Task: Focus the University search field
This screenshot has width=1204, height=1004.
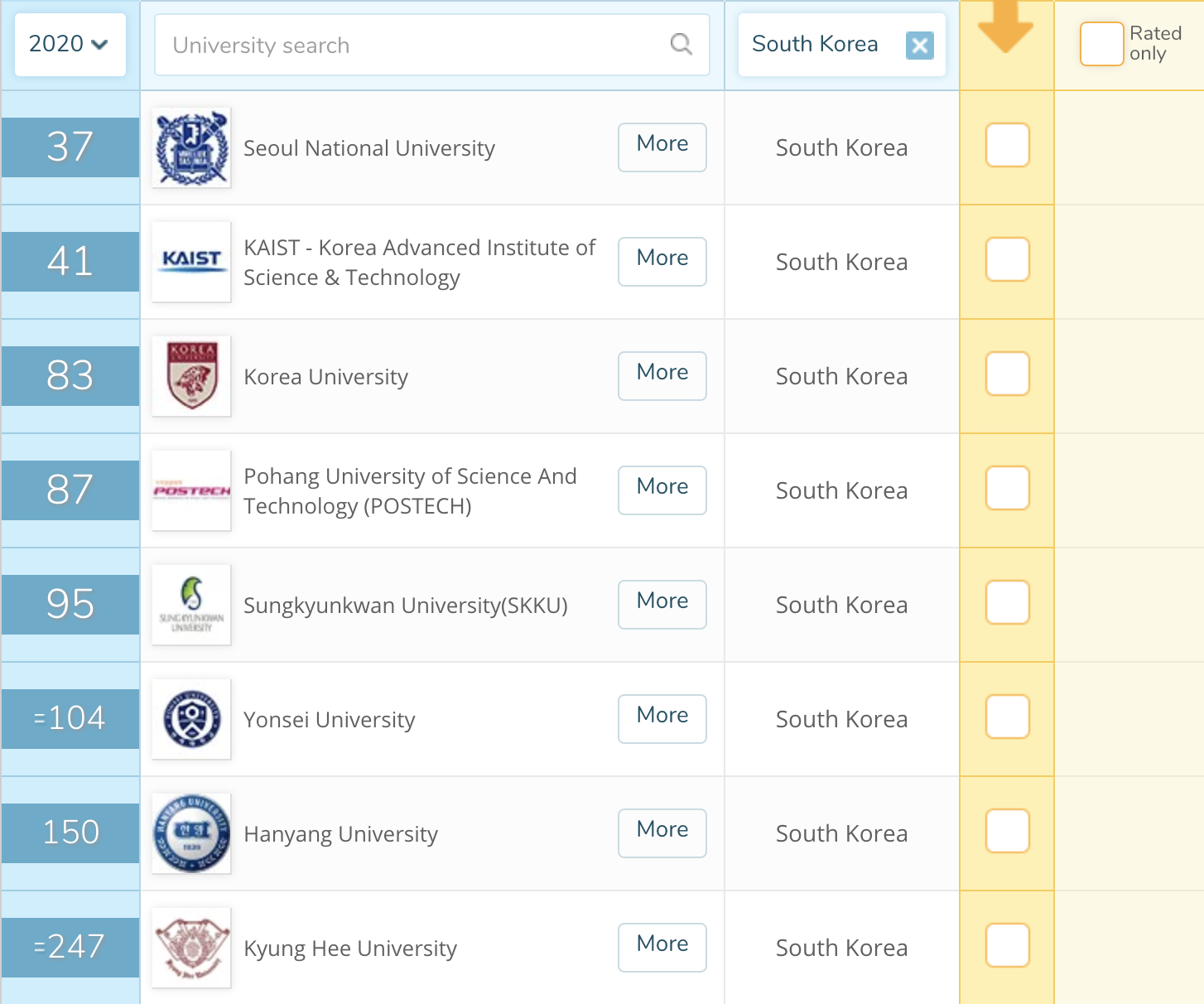Action: click(x=432, y=45)
